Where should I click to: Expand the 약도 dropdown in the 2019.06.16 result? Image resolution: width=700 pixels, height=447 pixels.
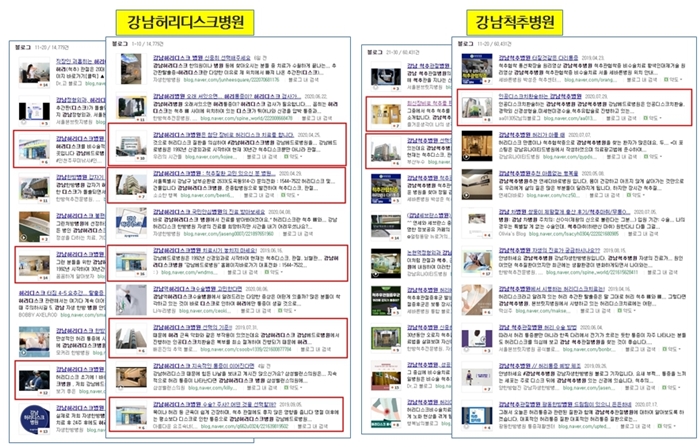tap(273, 272)
